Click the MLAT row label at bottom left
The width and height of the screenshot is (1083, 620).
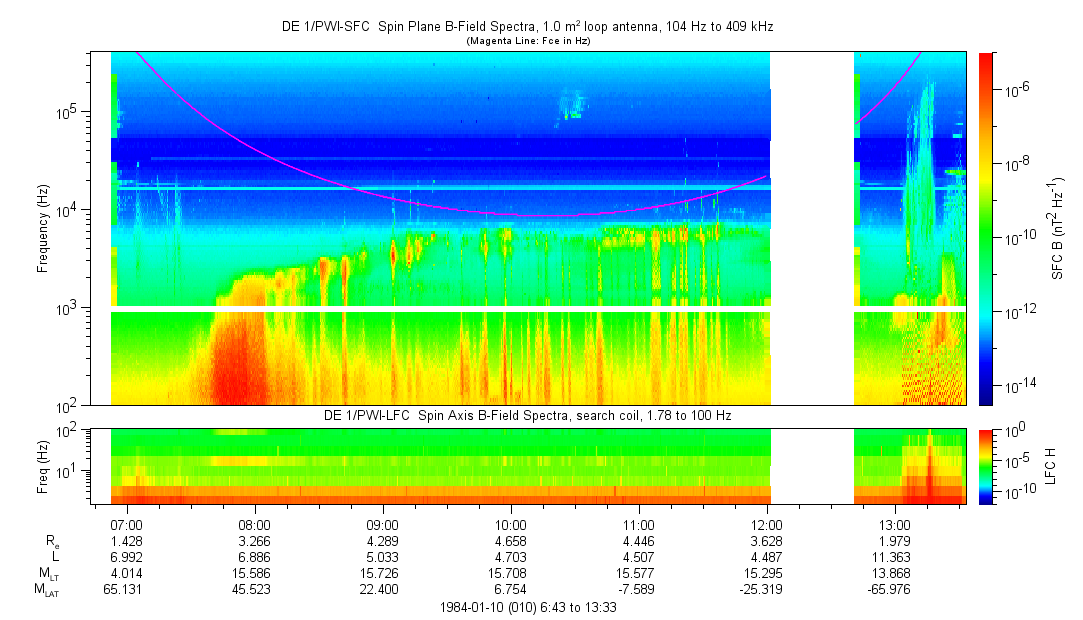(x=48, y=590)
